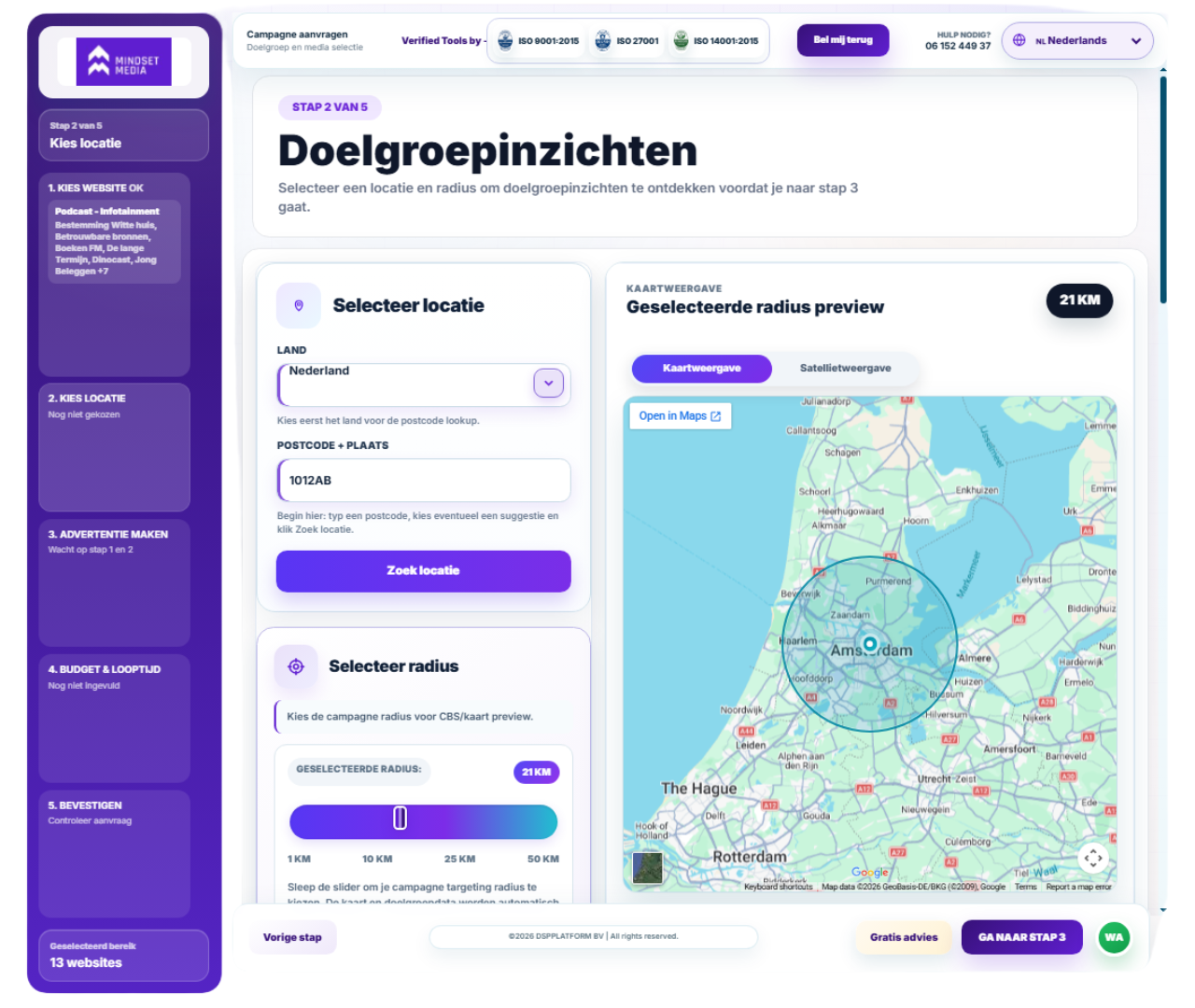Click the Mindset Media logo

[123, 62]
